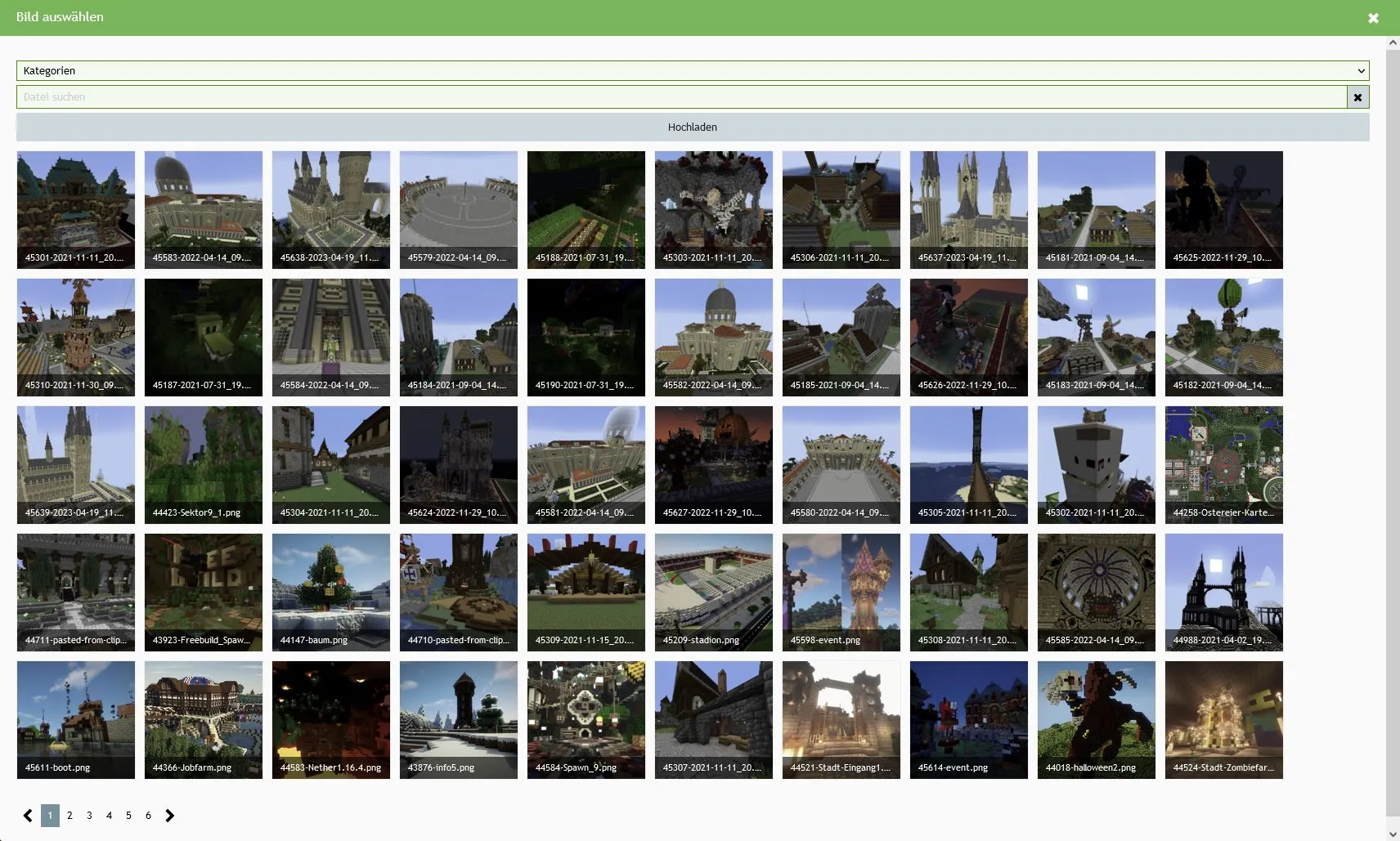
Task: Jump to page 3
Action: [x=89, y=816]
